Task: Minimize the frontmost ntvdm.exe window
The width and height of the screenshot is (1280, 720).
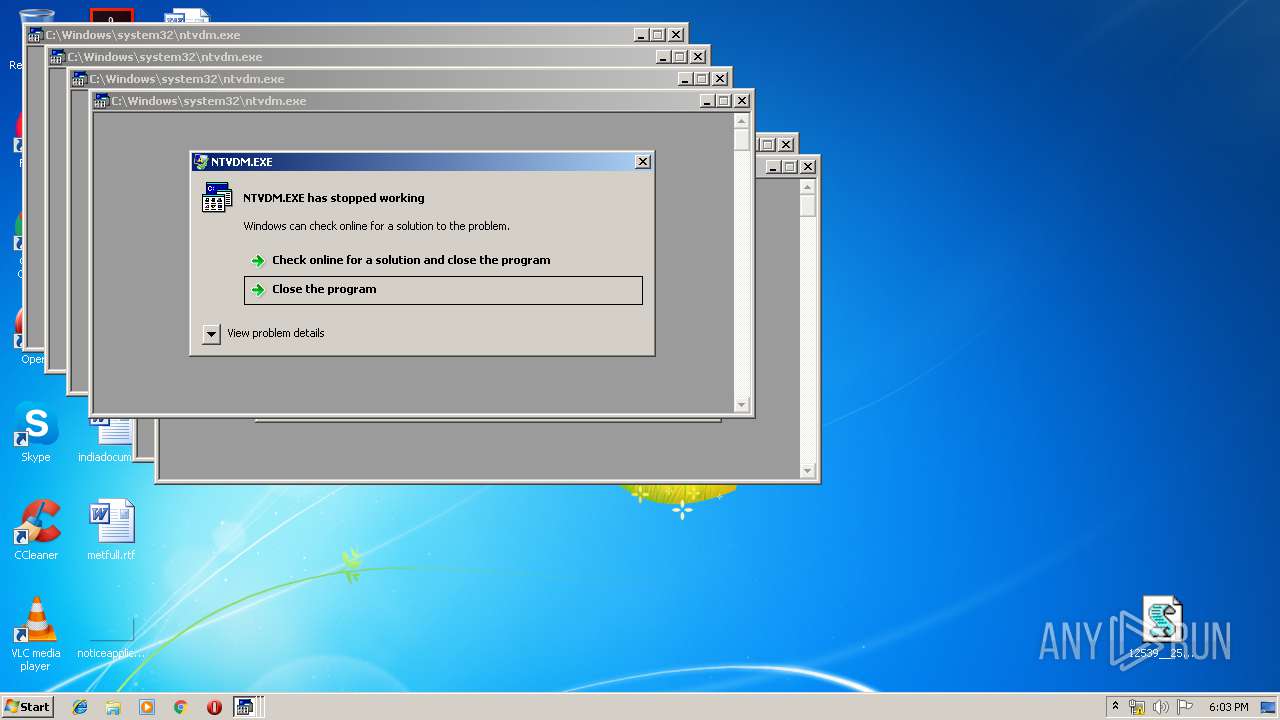Action: pos(706,101)
